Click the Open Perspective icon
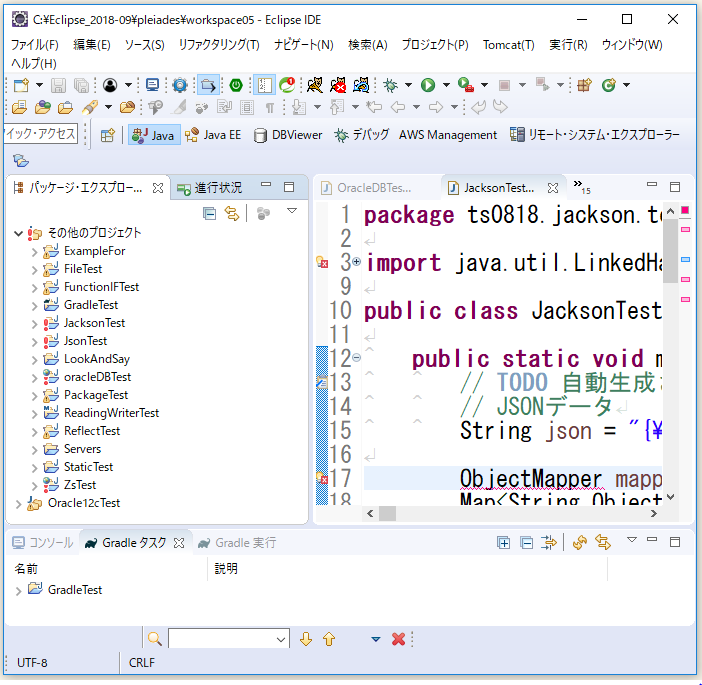 click(x=107, y=135)
